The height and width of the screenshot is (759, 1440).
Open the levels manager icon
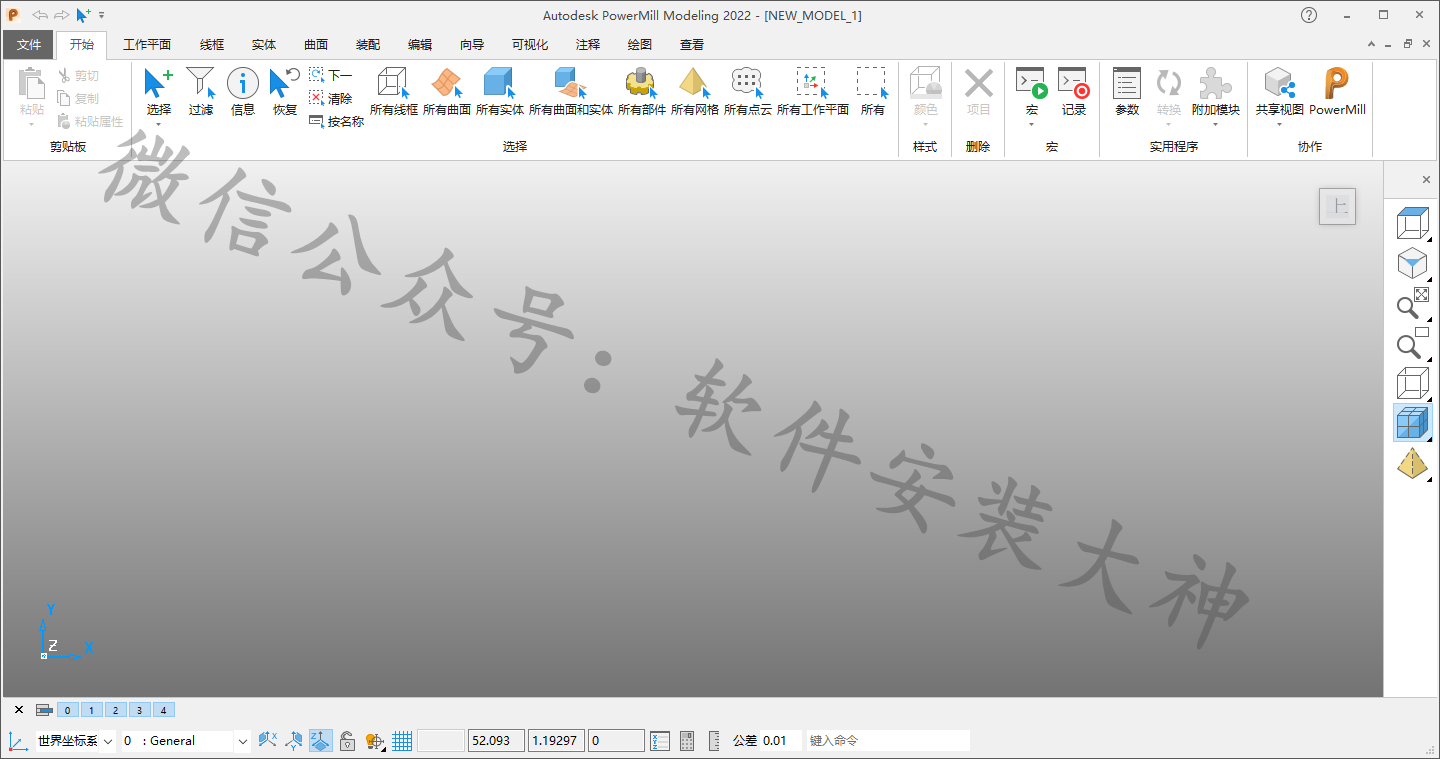44,710
